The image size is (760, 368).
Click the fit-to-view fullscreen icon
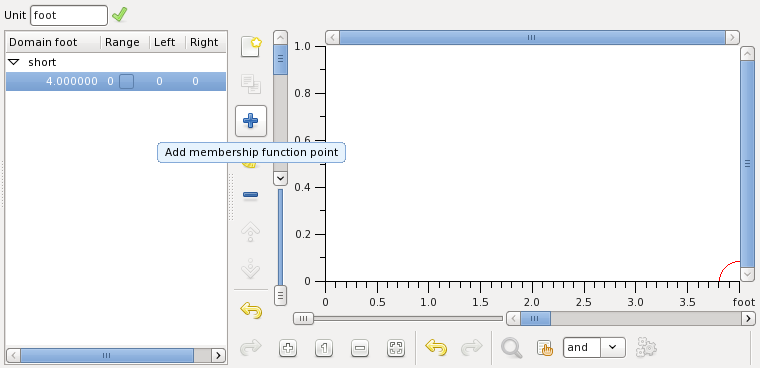tap(396, 348)
